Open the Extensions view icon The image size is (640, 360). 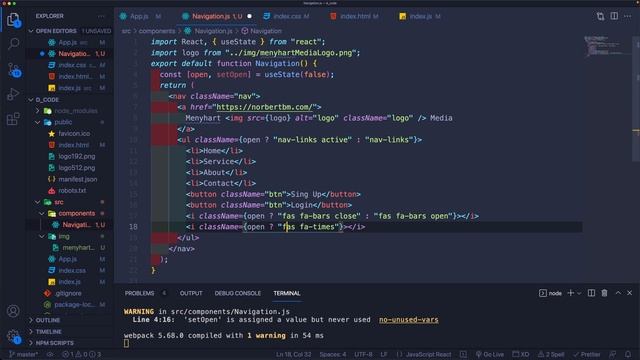[13, 119]
